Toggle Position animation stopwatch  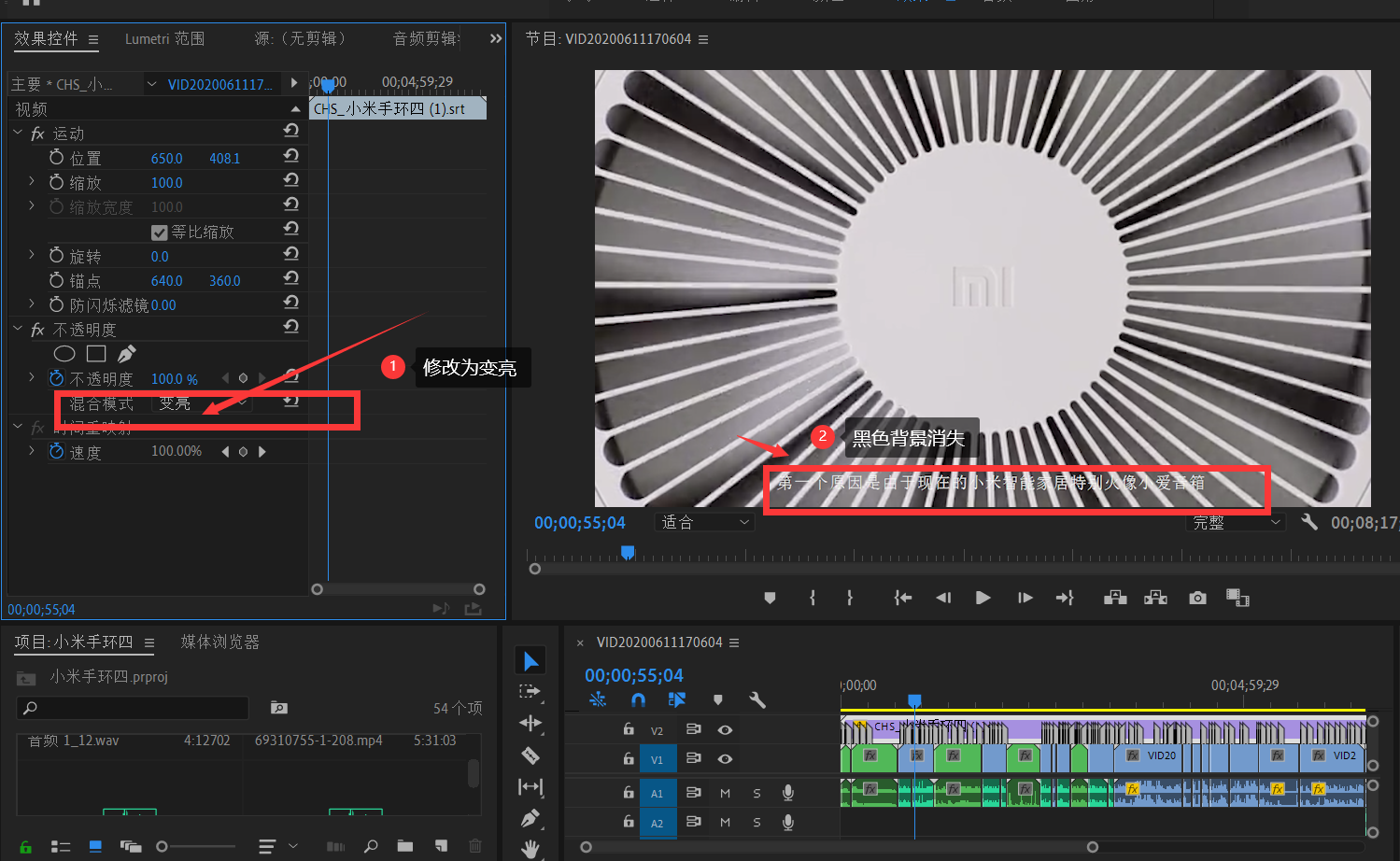tap(56, 157)
